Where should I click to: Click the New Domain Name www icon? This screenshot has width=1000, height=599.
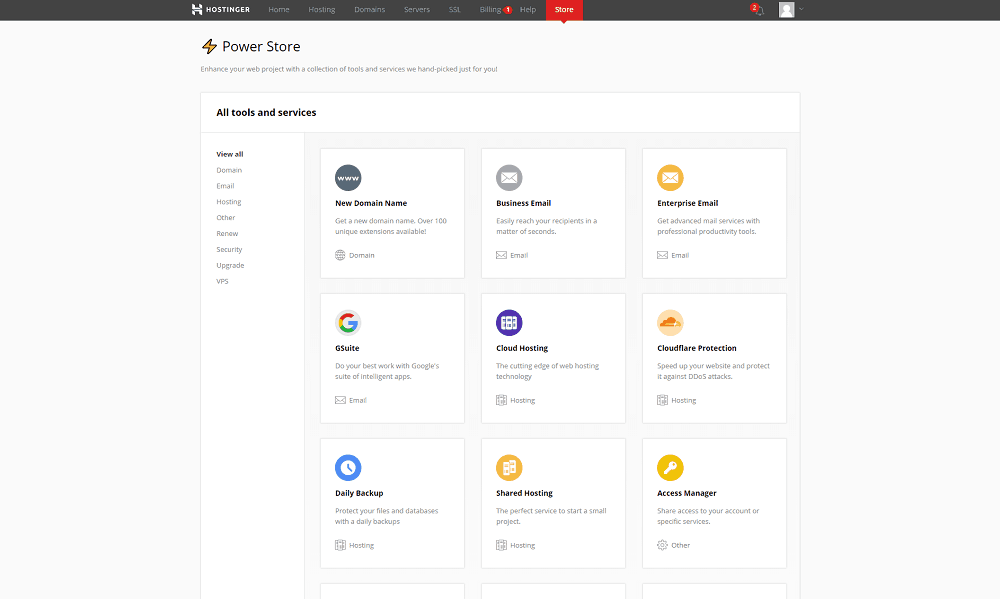pos(348,178)
